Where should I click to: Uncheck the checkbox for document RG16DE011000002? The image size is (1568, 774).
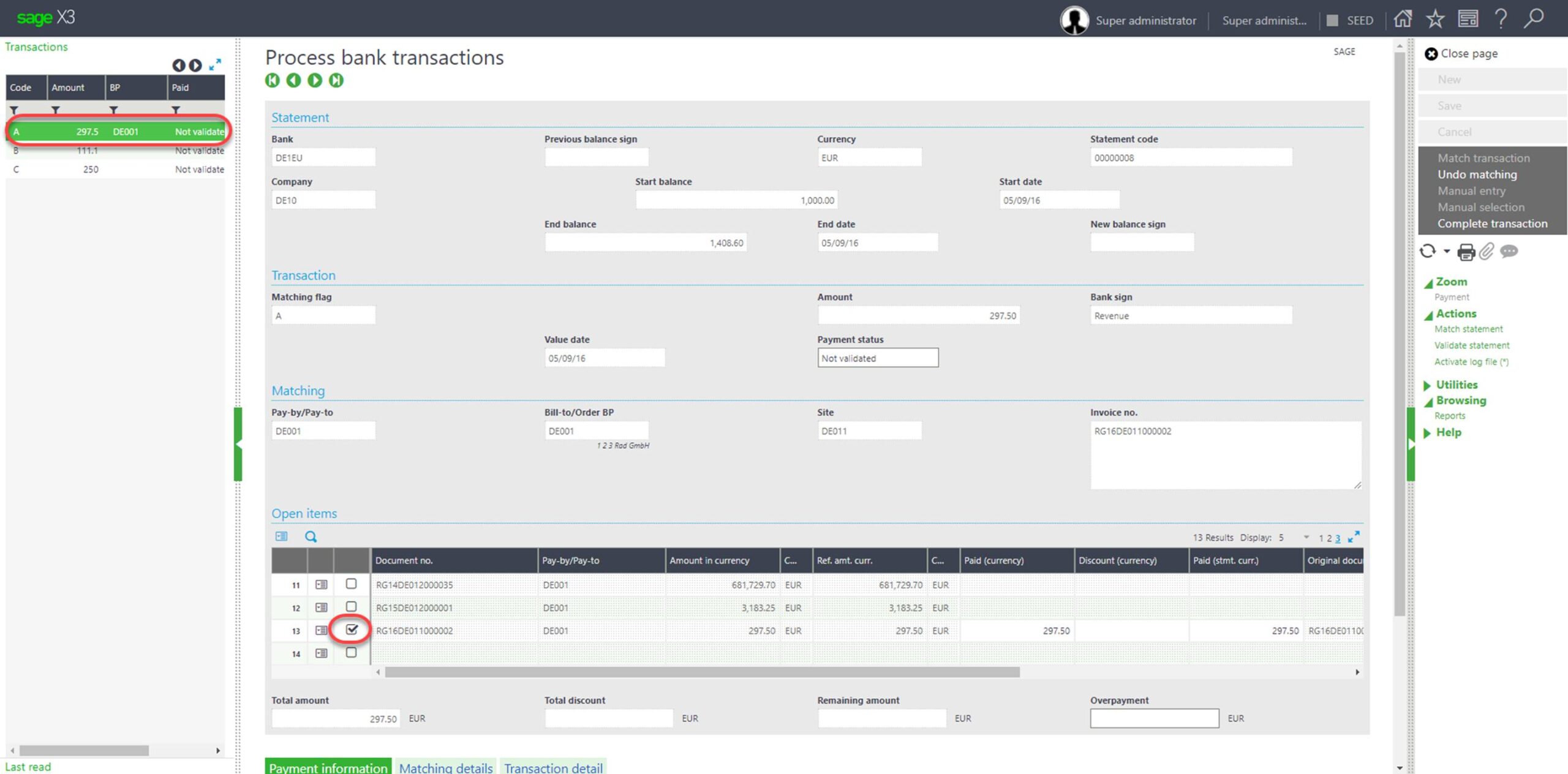pyautogui.click(x=352, y=629)
